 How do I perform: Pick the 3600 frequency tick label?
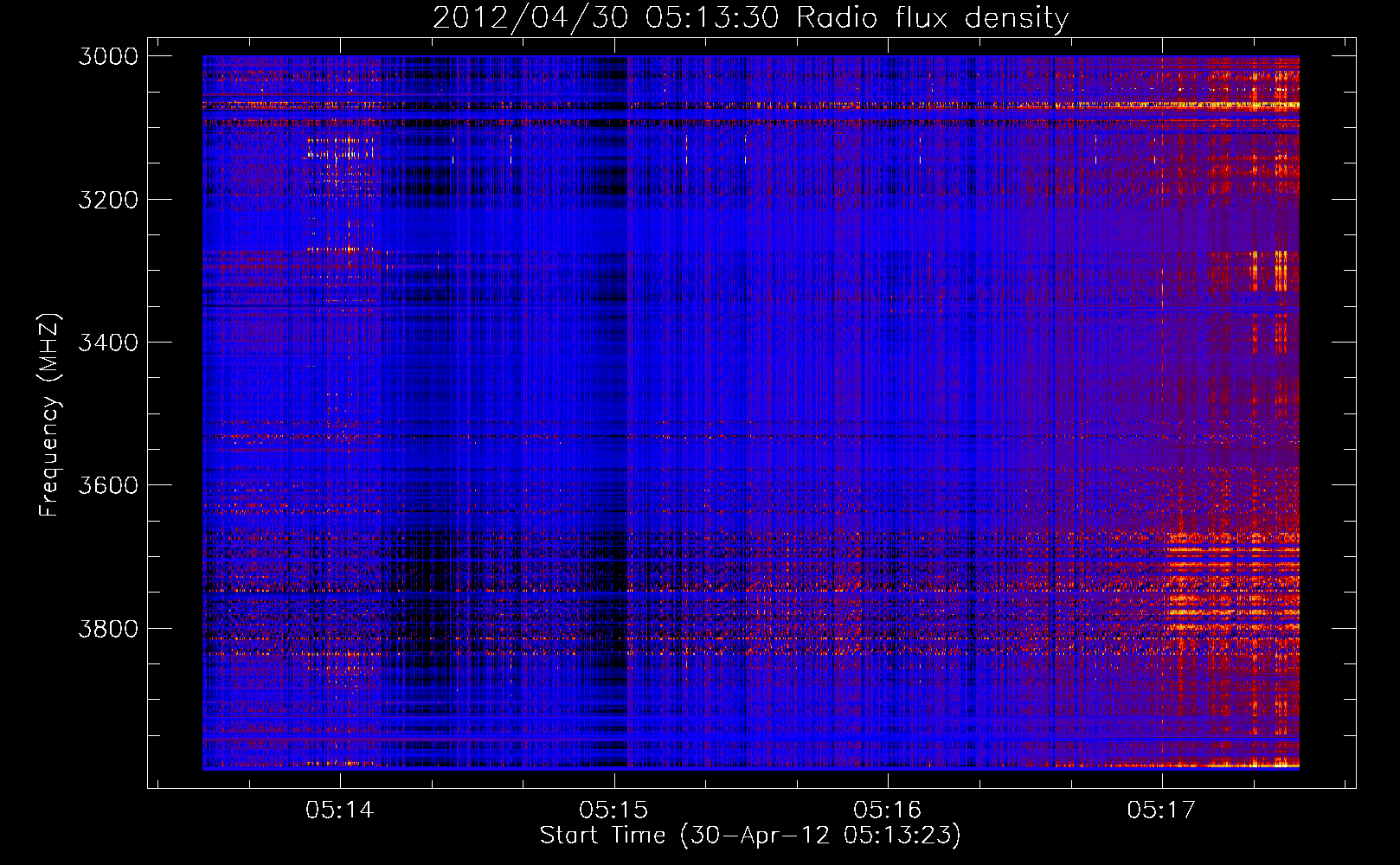(108, 485)
